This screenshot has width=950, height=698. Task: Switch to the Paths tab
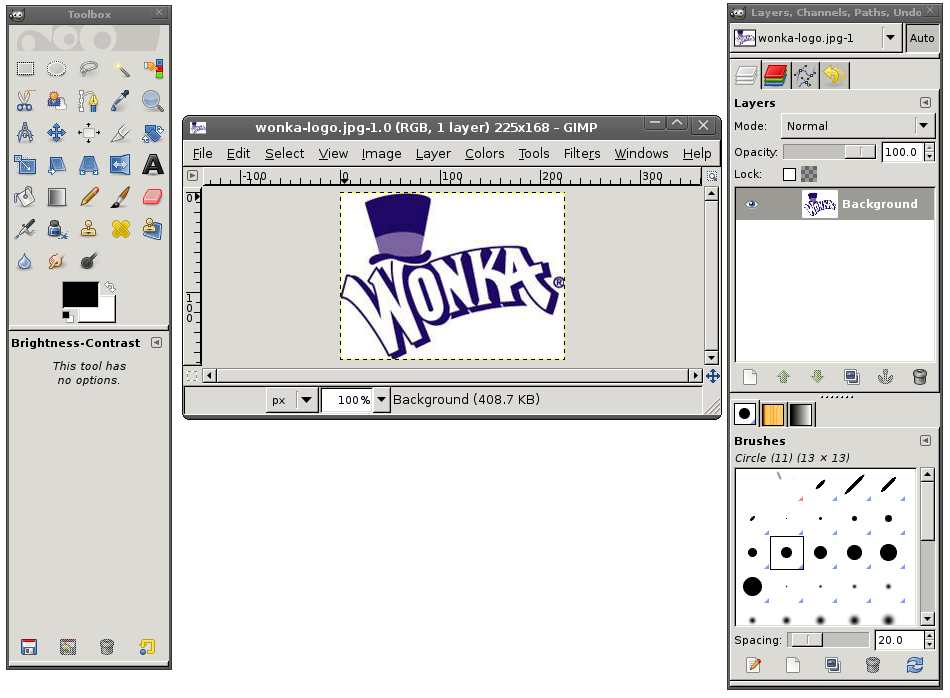(x=805, y=76)
